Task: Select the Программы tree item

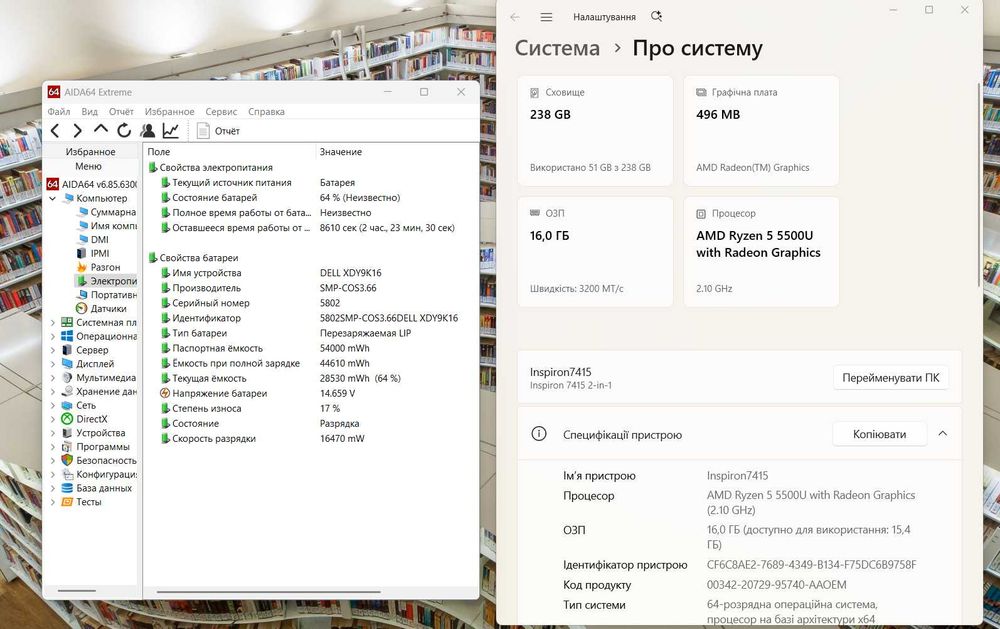Action: [96, 447]
